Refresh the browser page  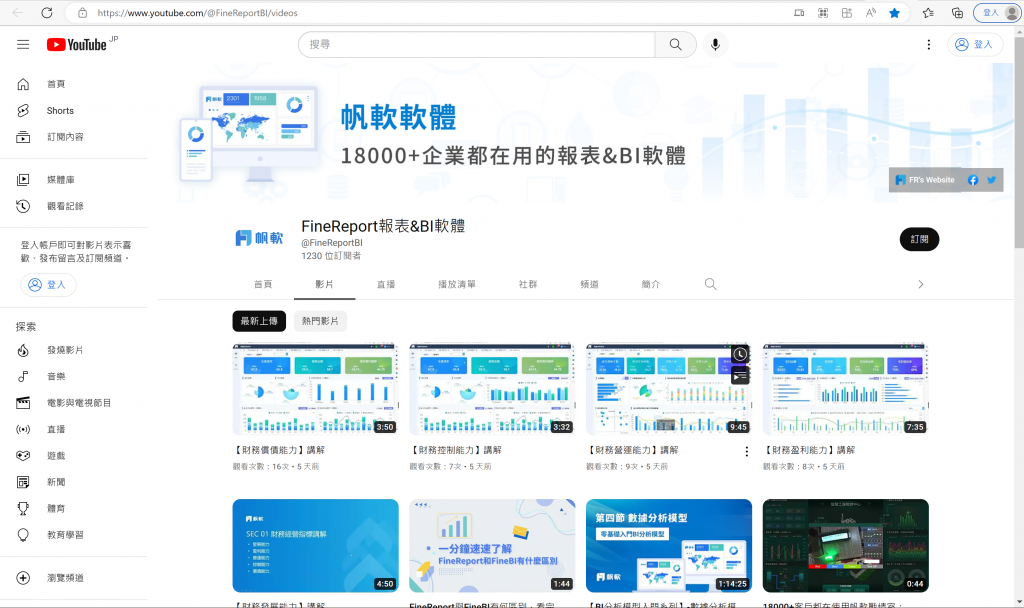(47, 12)
